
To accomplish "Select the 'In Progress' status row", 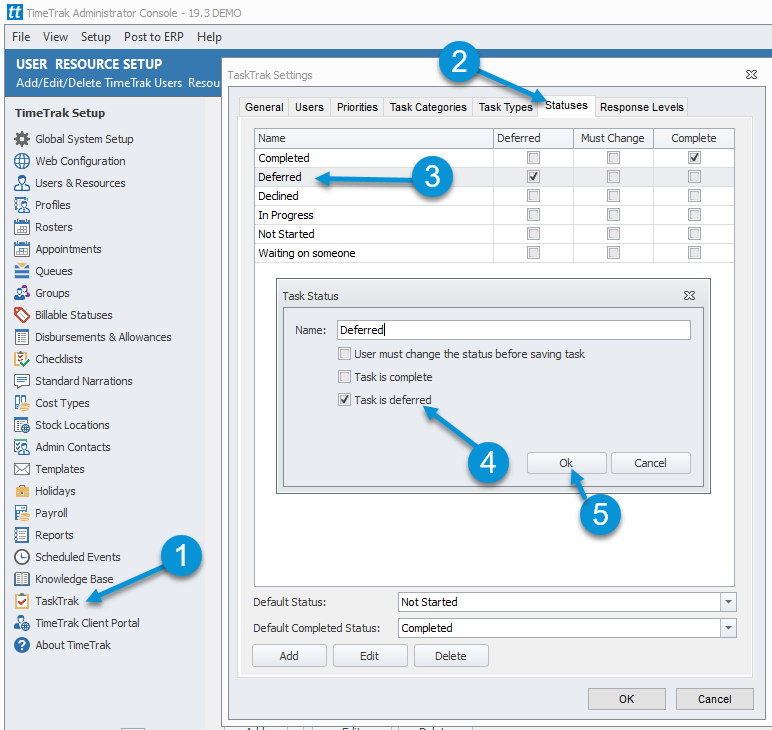I will click(x=494, y=215).
